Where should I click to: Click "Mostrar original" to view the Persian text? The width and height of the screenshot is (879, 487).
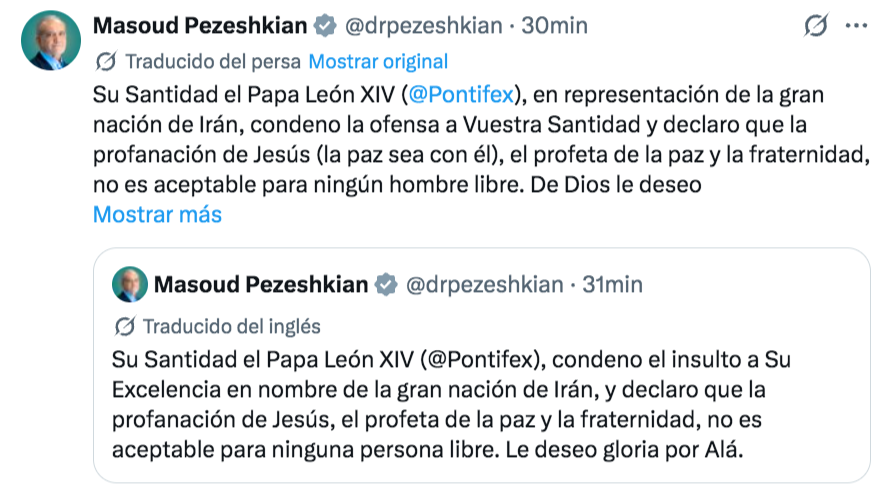[378, 62]
